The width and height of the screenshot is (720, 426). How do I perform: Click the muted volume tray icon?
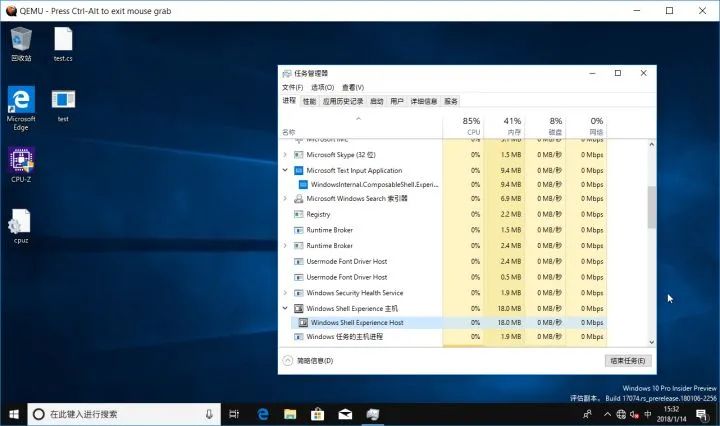coord(634,415)
